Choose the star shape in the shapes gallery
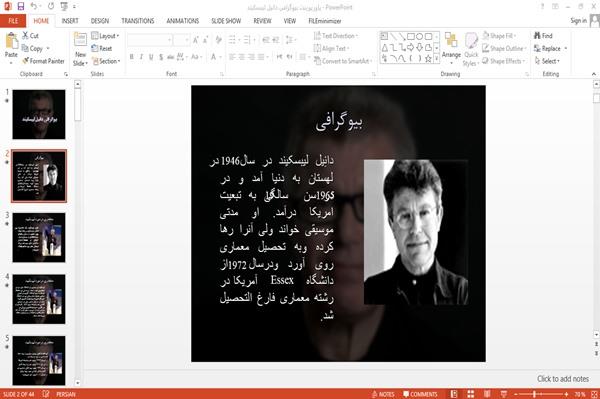 point(428,59)
